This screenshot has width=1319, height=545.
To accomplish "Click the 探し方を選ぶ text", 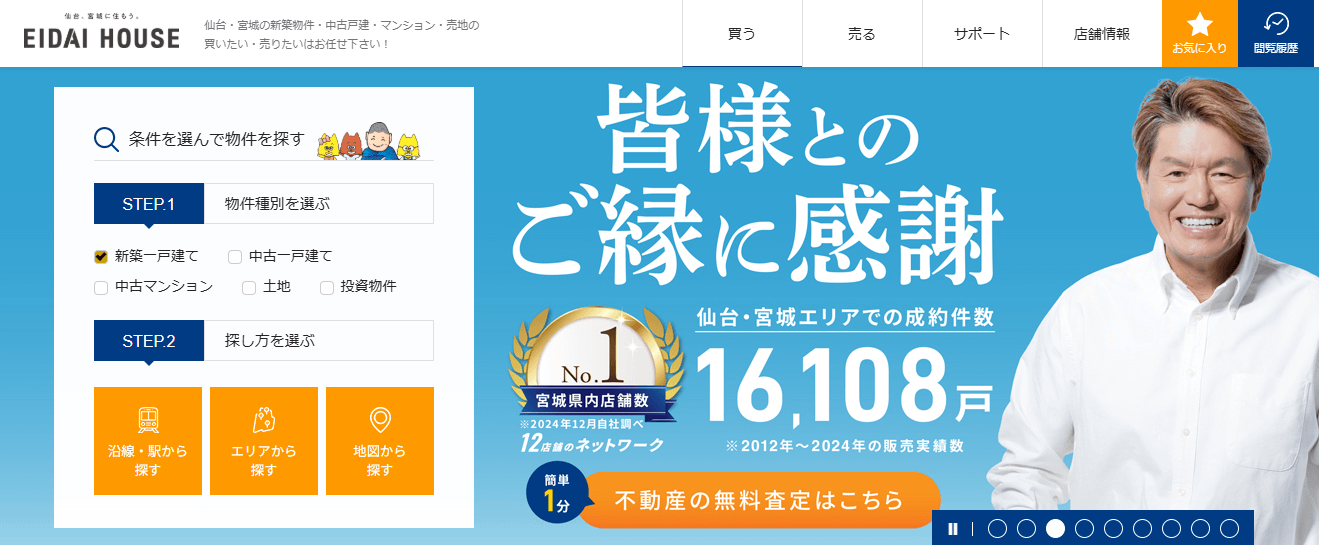I will click(x=270, y=341).
